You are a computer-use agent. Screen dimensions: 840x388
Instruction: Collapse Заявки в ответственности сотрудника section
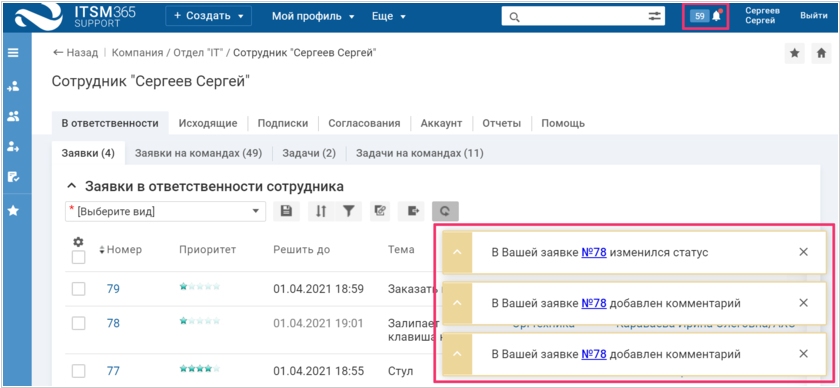point(71,186)
